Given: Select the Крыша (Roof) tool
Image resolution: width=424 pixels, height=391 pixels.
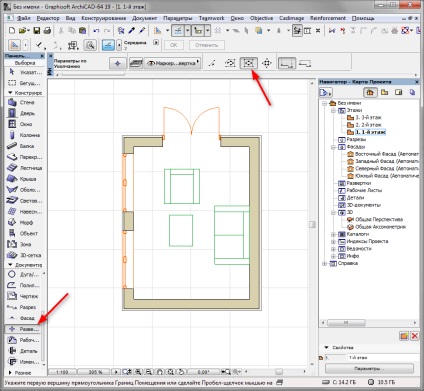Looking at the screenshot, I should point(24,179).
